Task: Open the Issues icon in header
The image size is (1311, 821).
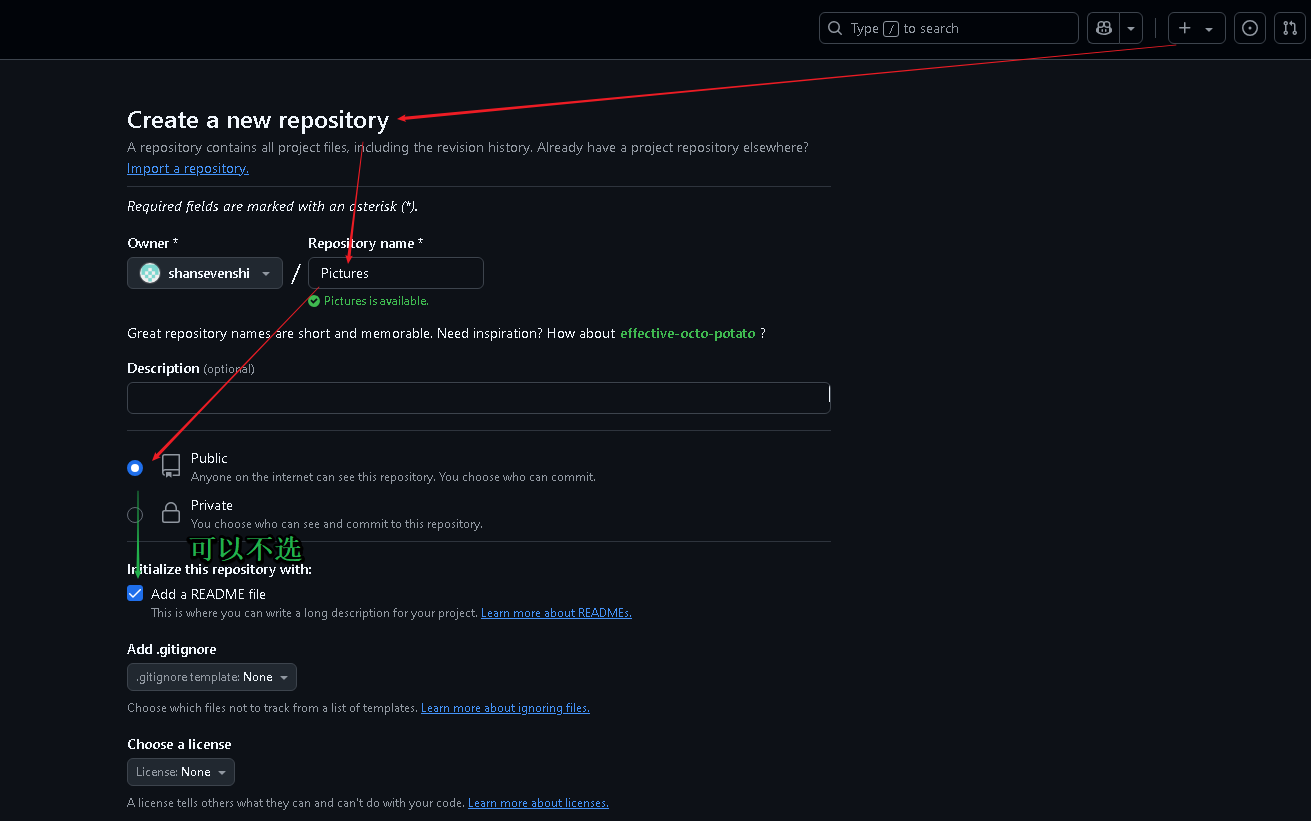Action: (1250, 28)
